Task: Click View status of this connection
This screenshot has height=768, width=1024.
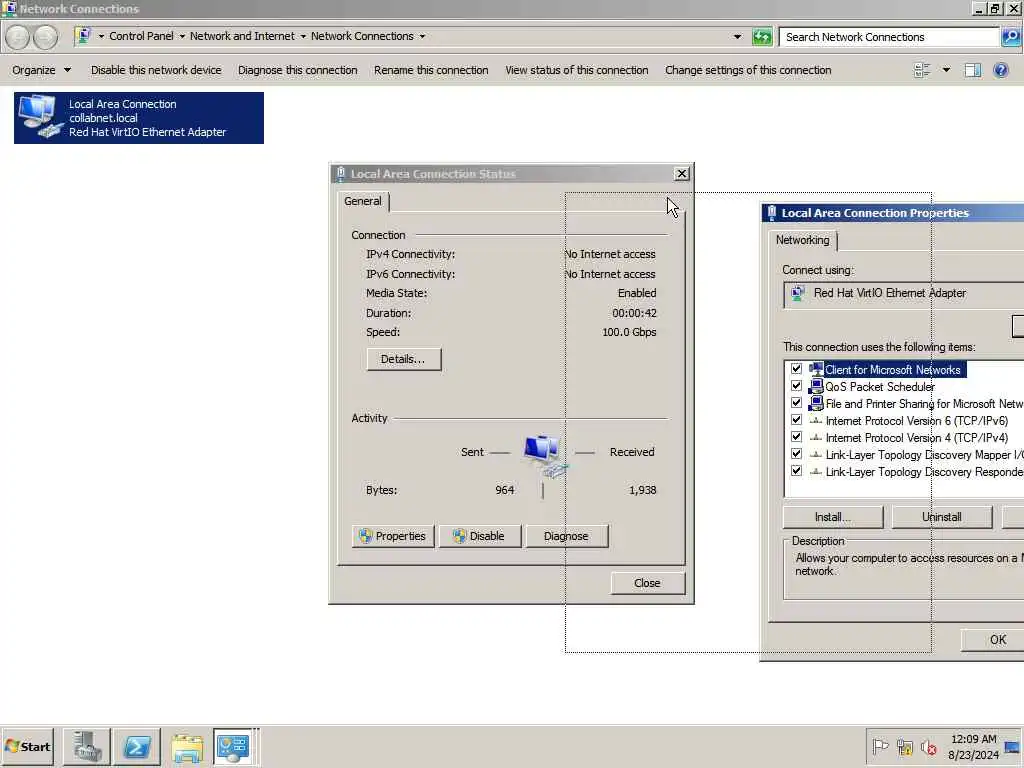Action: pos(577,70)
